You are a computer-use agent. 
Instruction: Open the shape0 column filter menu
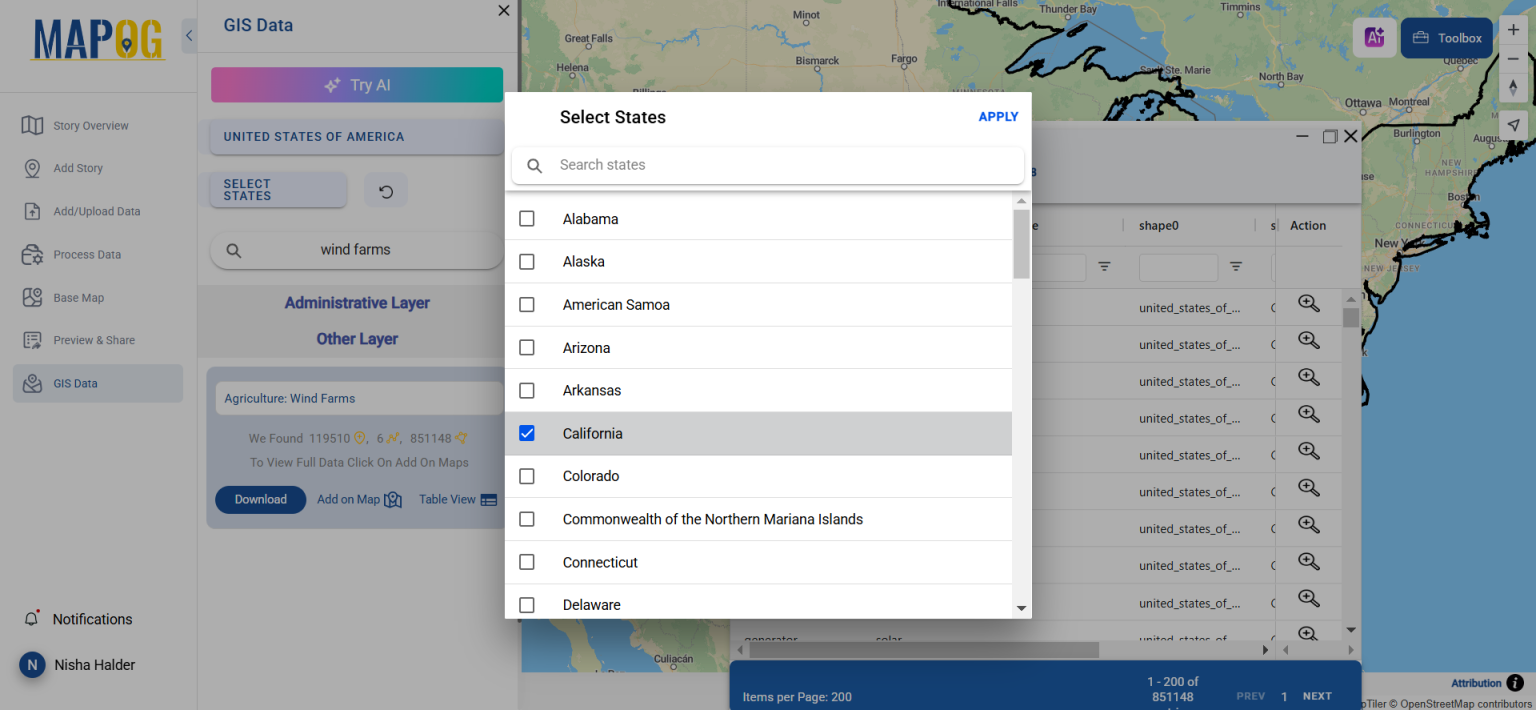(1236, 268)
